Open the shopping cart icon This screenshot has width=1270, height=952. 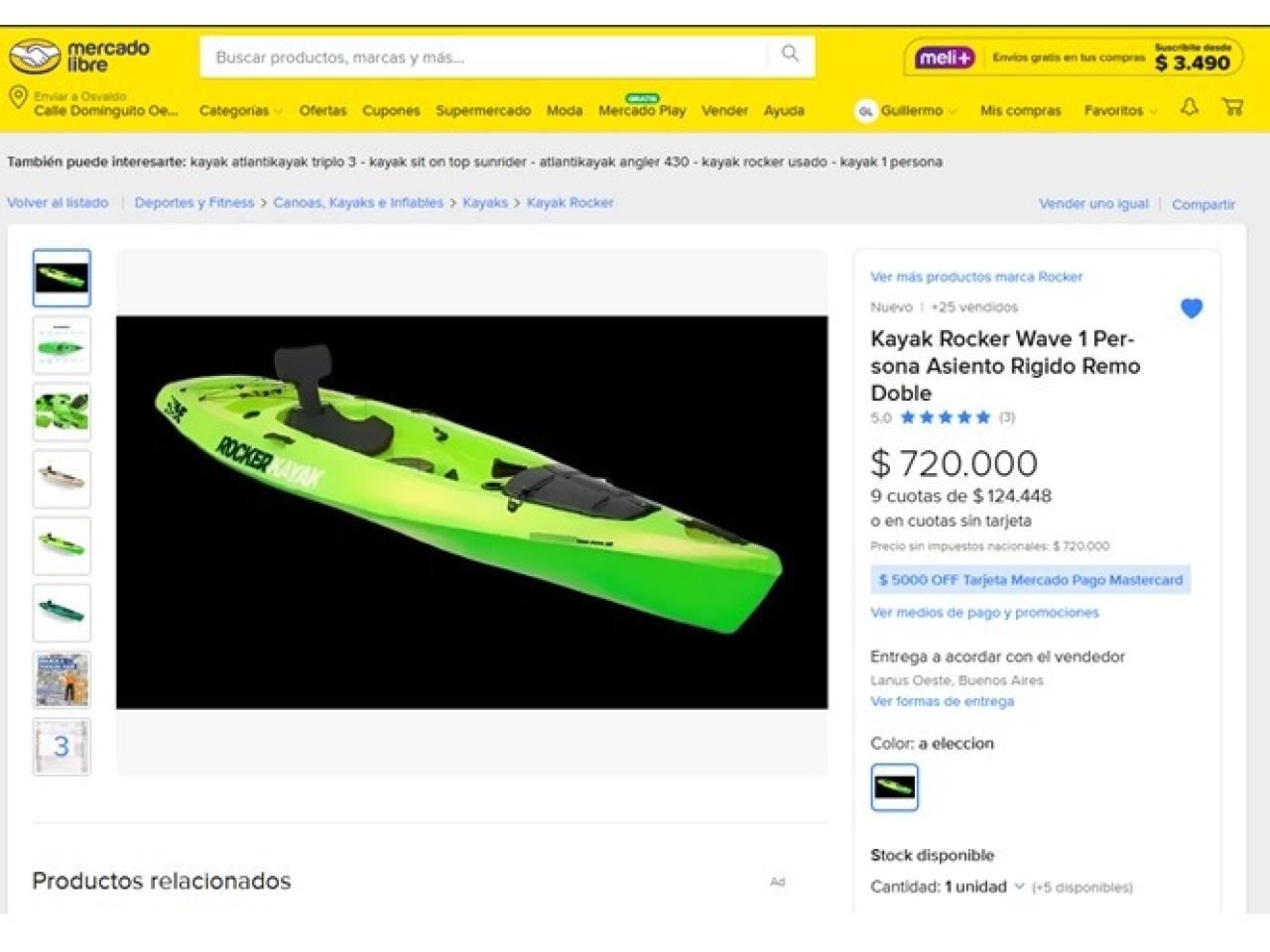click(x=1233, y=107)
